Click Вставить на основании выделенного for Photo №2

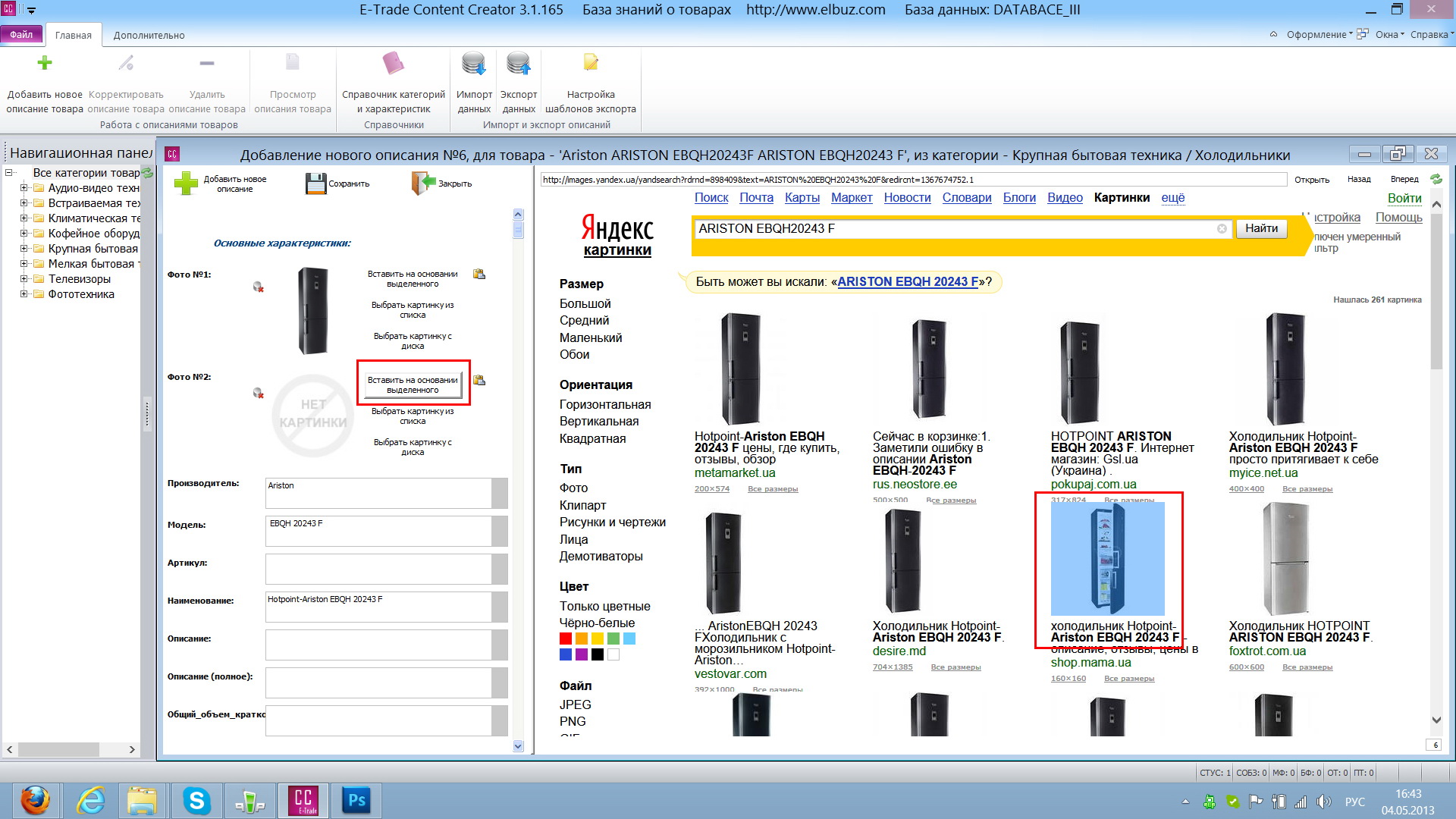(x=413, y=384)
